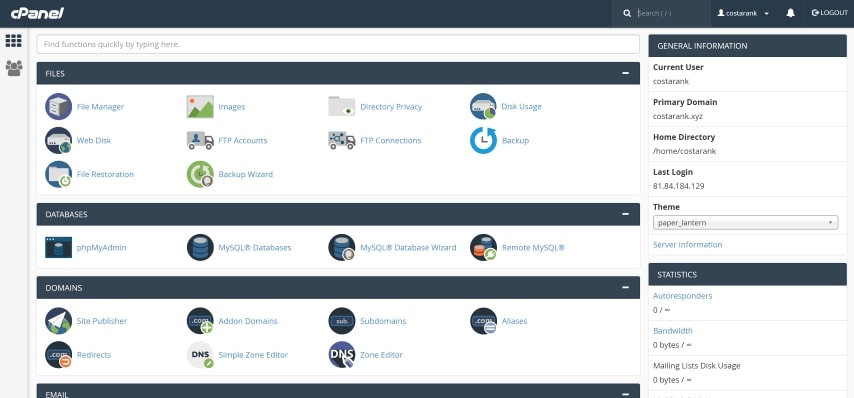Click the Disk Usage icon

click(483, 107)
